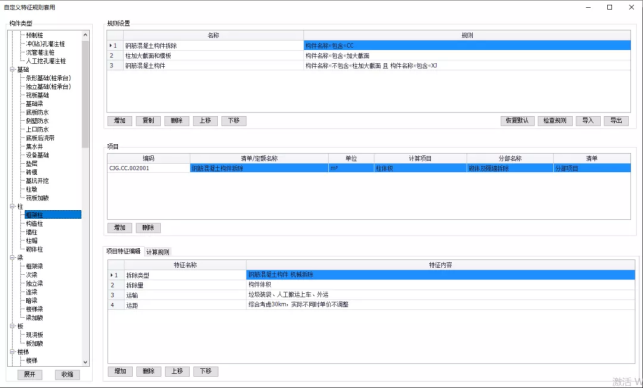Click 展开 button below component tree
643x388 pixels.
coord(30,374)
